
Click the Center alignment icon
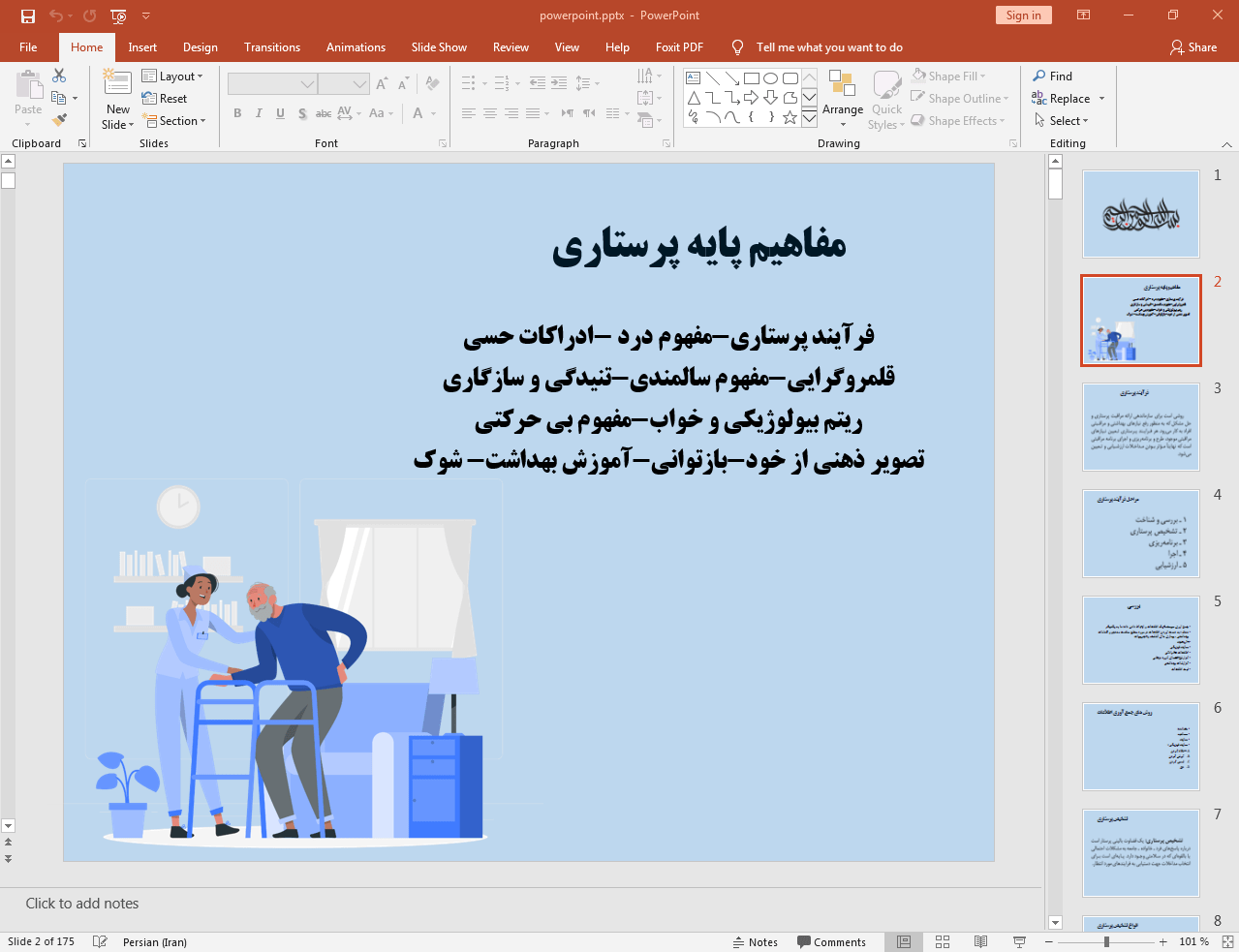click(x=490, y=113)
